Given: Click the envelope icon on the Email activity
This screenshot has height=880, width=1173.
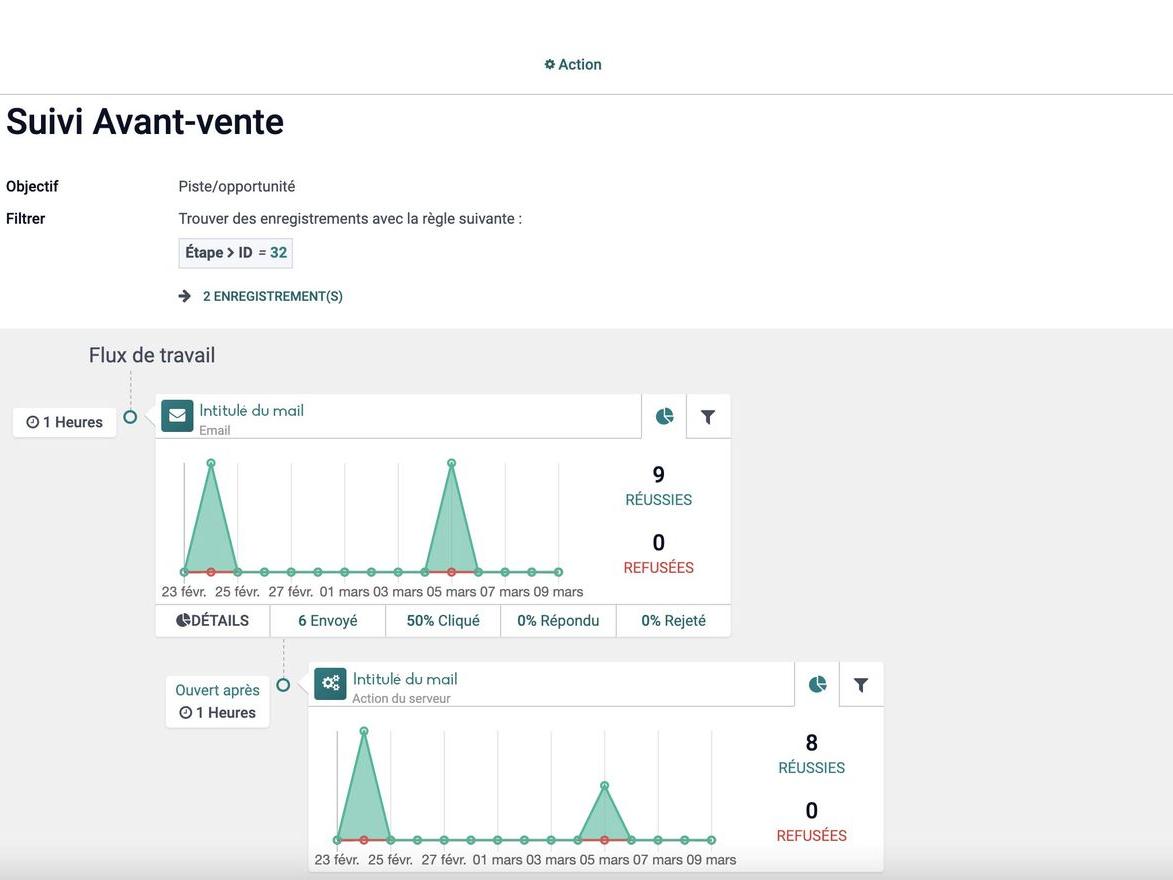Looking at the screenshot, I should pyautogui.click(x=175, y=417).
